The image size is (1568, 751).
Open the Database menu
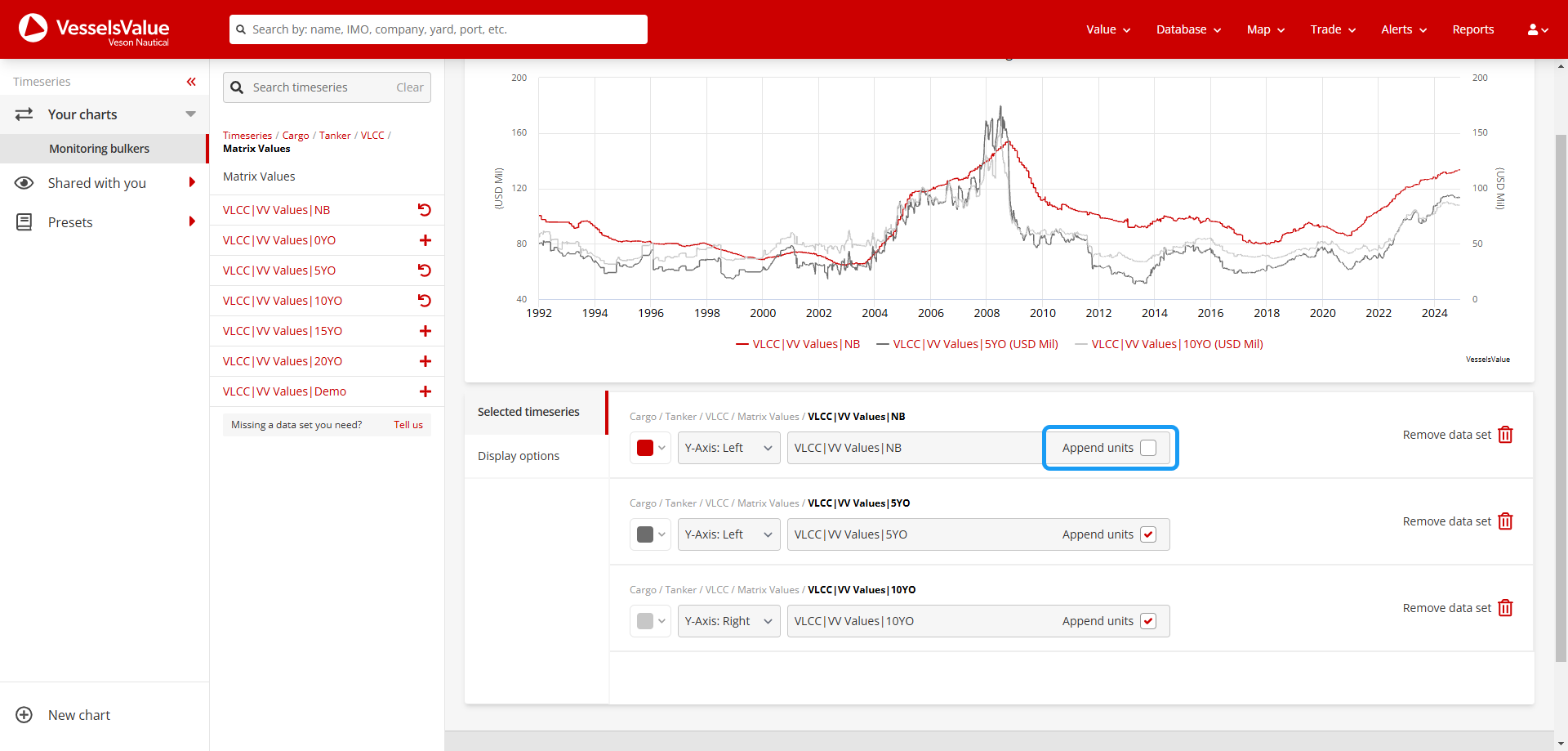coord(1187,29)
